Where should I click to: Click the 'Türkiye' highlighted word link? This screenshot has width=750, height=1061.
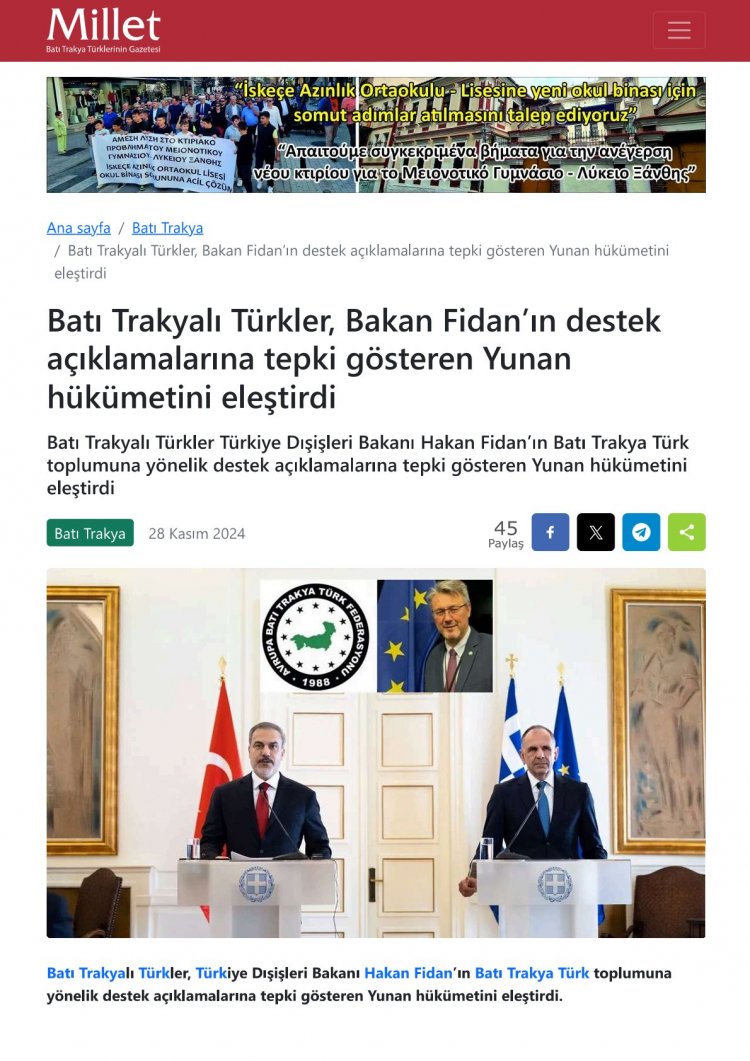pos(210,973)
